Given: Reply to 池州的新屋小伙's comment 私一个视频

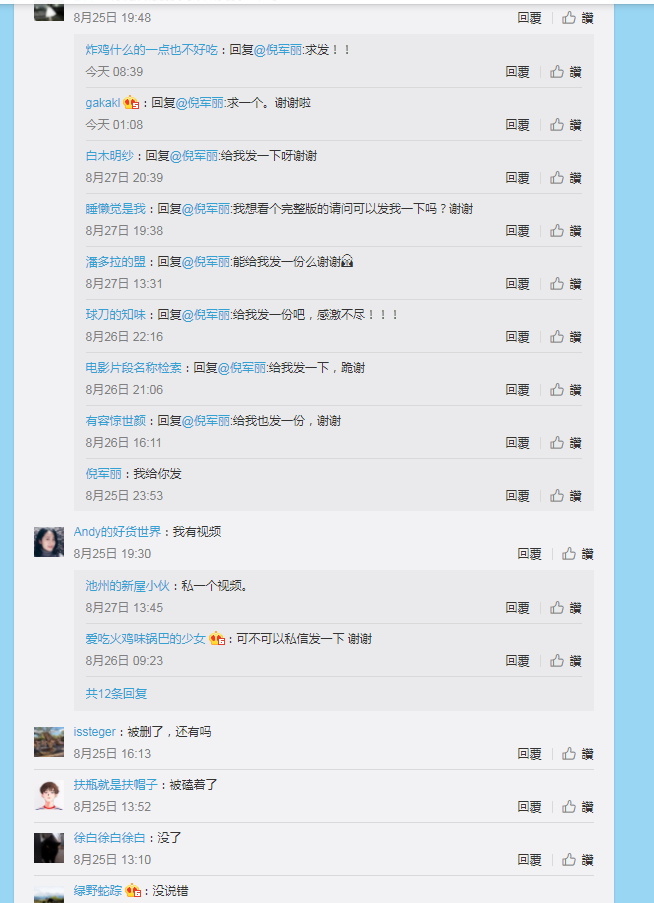Looking at the screenshot, I should 517,608.
